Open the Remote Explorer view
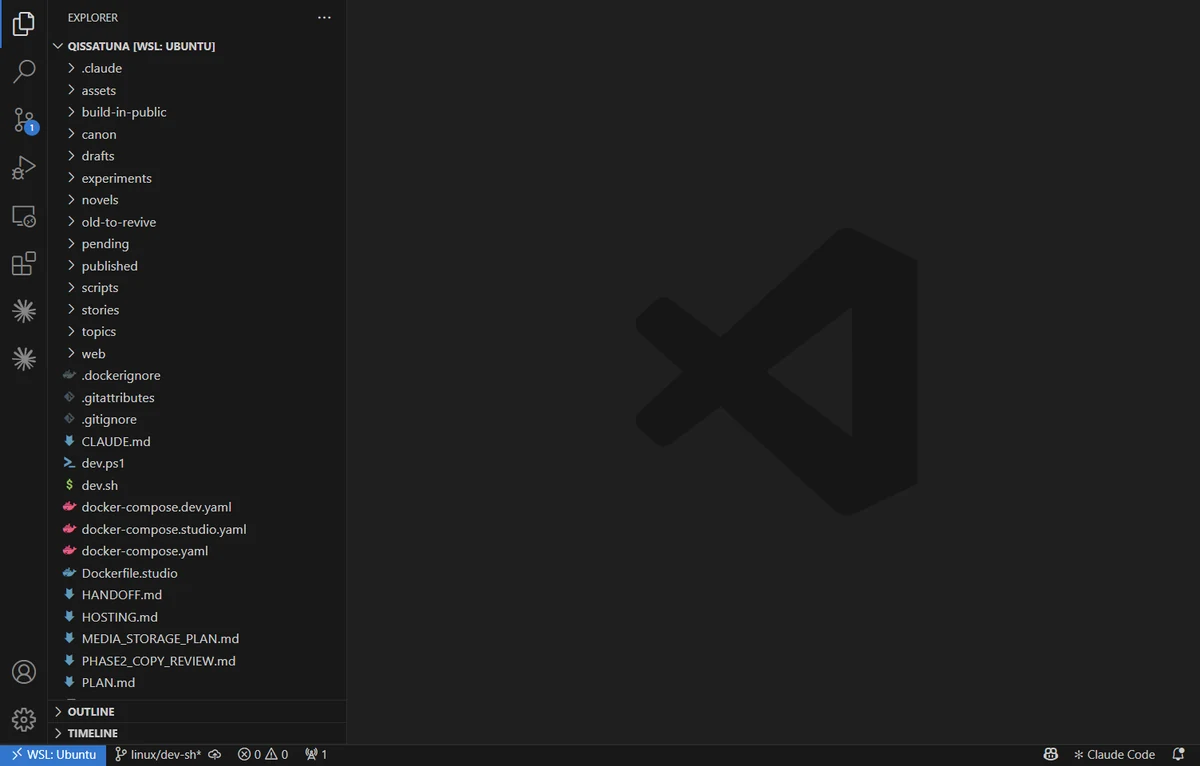Image resolution: width=1200 pixels, height=766 pixels. 24,216
